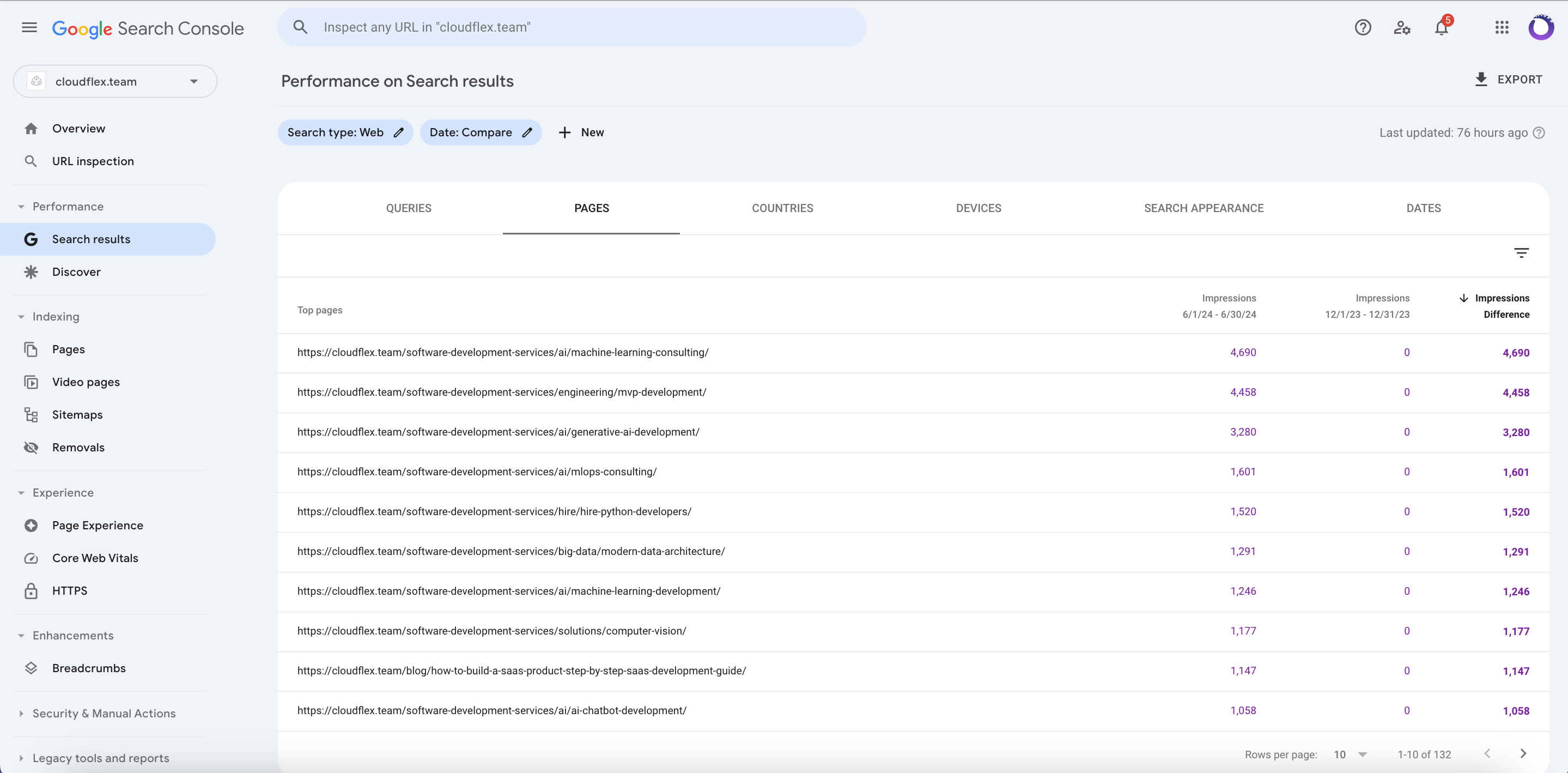1568x773 pixels.
Task: Switch to the Devices tab
Action: click(978, 208)
